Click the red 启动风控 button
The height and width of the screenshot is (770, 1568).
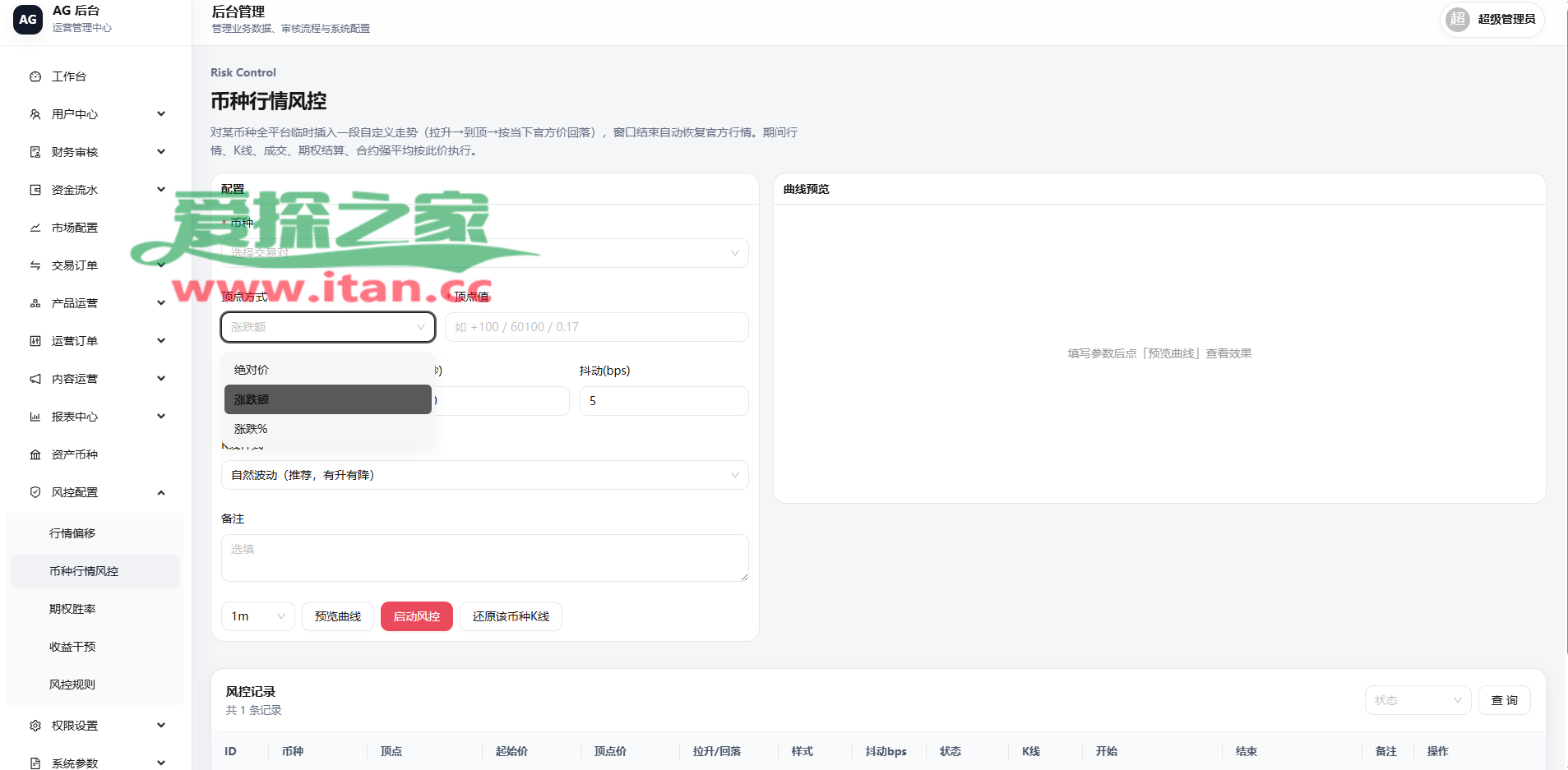[x=417, y=616]
